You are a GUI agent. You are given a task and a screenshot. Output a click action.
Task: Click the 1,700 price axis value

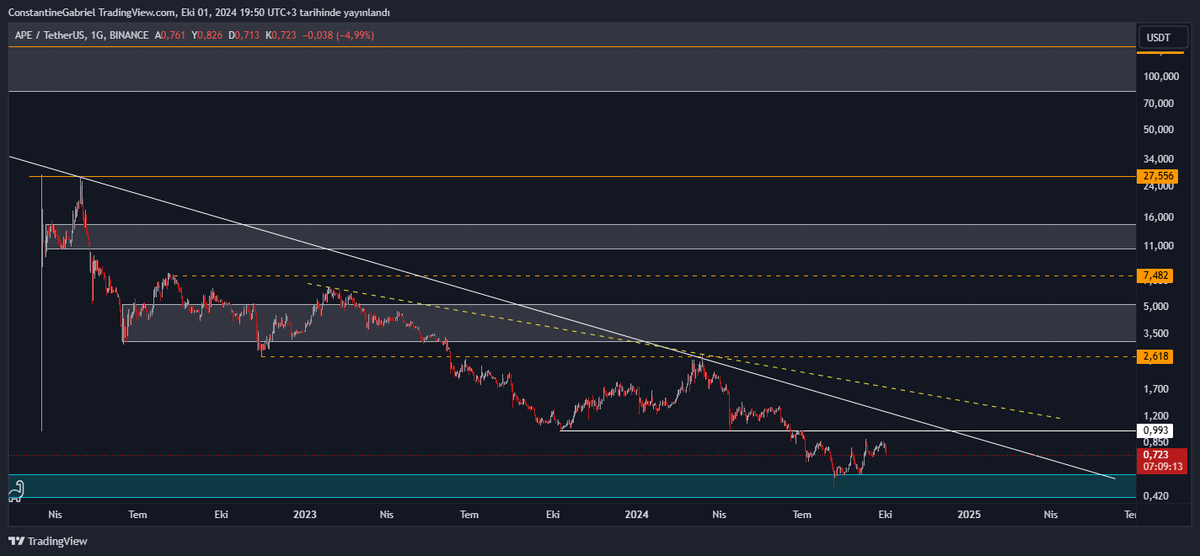(1157, 388)
